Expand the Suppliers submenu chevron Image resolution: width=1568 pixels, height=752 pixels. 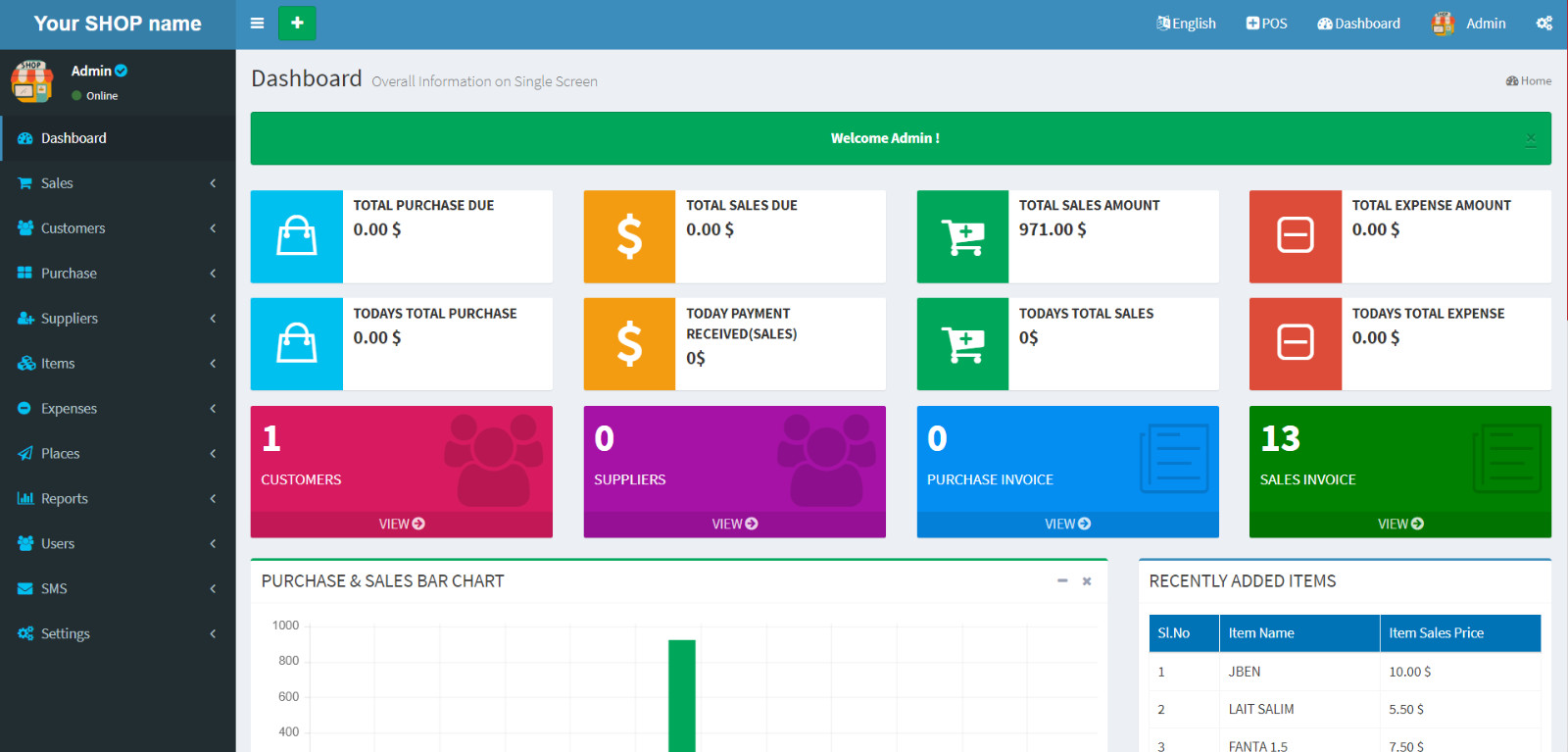pyautogui.click(x=213, y=319)
